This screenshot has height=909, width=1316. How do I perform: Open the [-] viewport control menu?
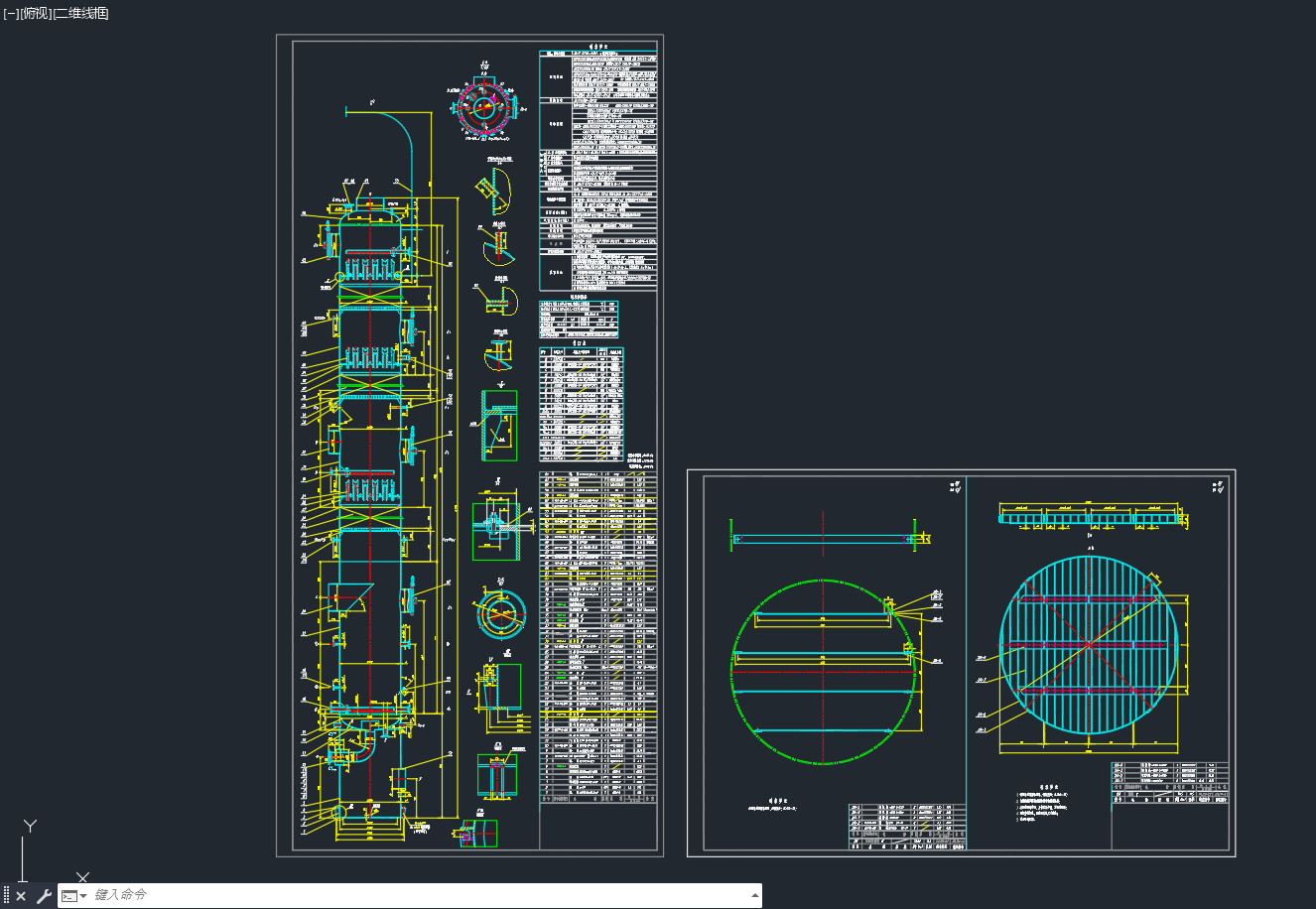tap(11, 14)
